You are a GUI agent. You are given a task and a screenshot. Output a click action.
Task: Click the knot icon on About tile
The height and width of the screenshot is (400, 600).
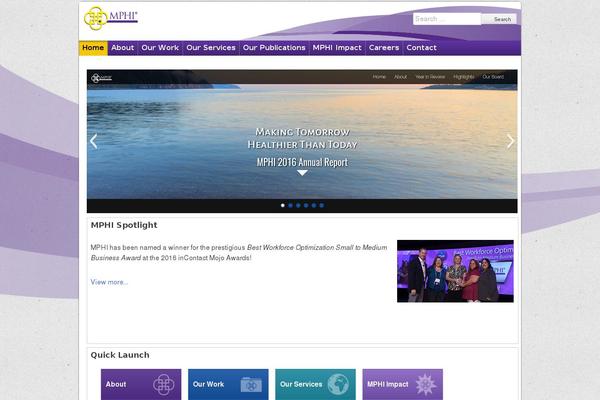(164, 384)
